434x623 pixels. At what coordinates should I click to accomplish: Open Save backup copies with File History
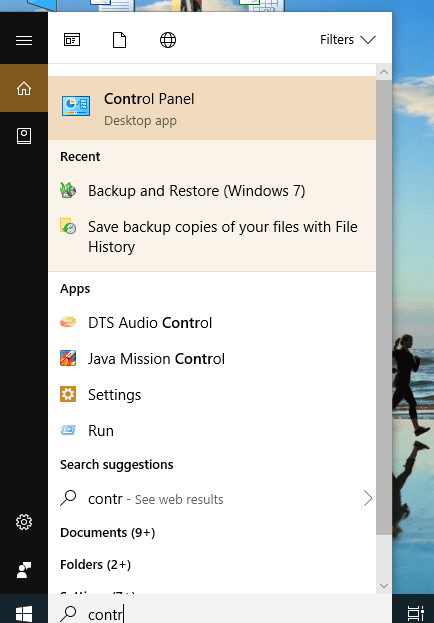pos(212,237)
